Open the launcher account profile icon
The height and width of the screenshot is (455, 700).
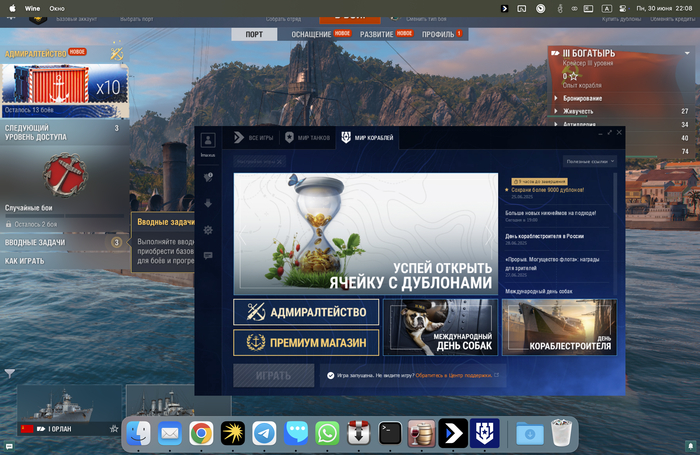[x=208, y=140]
